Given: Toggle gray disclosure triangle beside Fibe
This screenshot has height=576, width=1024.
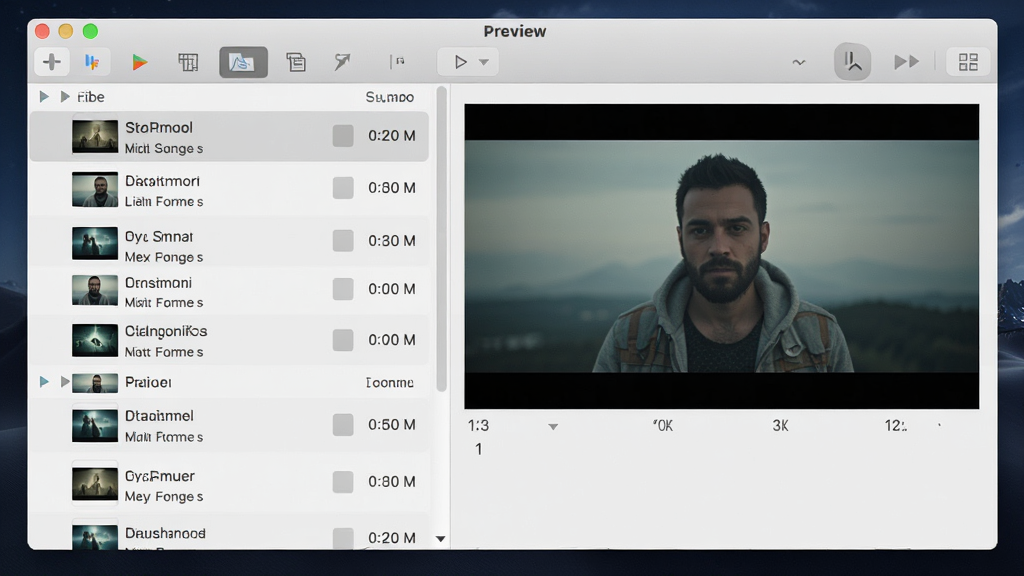Looking at the screenshot, I should point(65,97).
